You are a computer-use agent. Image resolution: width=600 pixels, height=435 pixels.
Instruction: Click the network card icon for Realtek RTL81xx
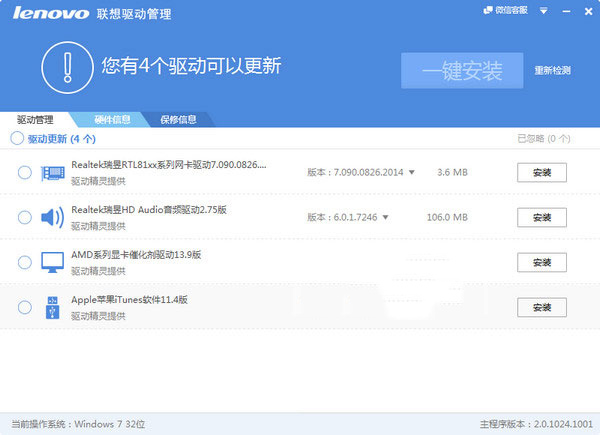(52, 173)
